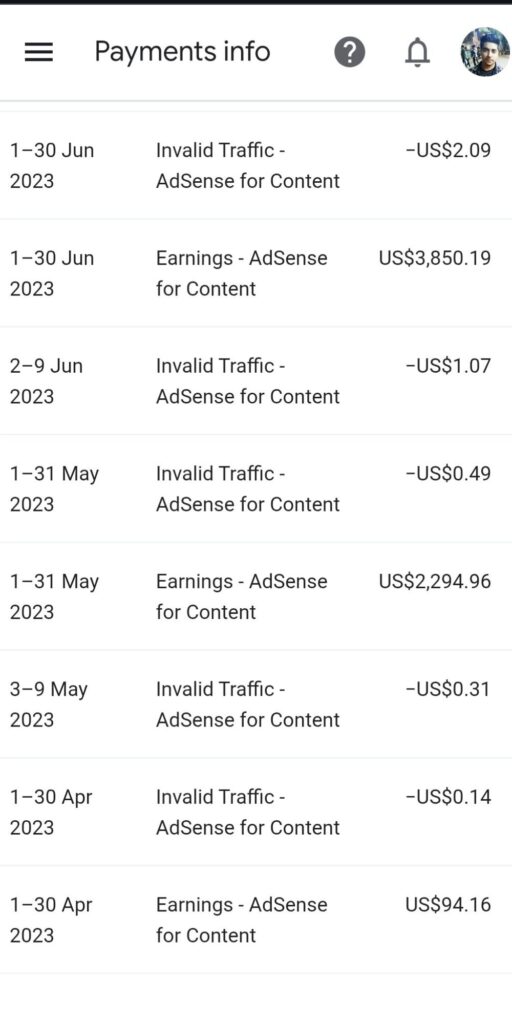The image size is (512, 1024).
Task: Open the May 2023 earnings row of US$2,294.96
Action: coord(256,596)
